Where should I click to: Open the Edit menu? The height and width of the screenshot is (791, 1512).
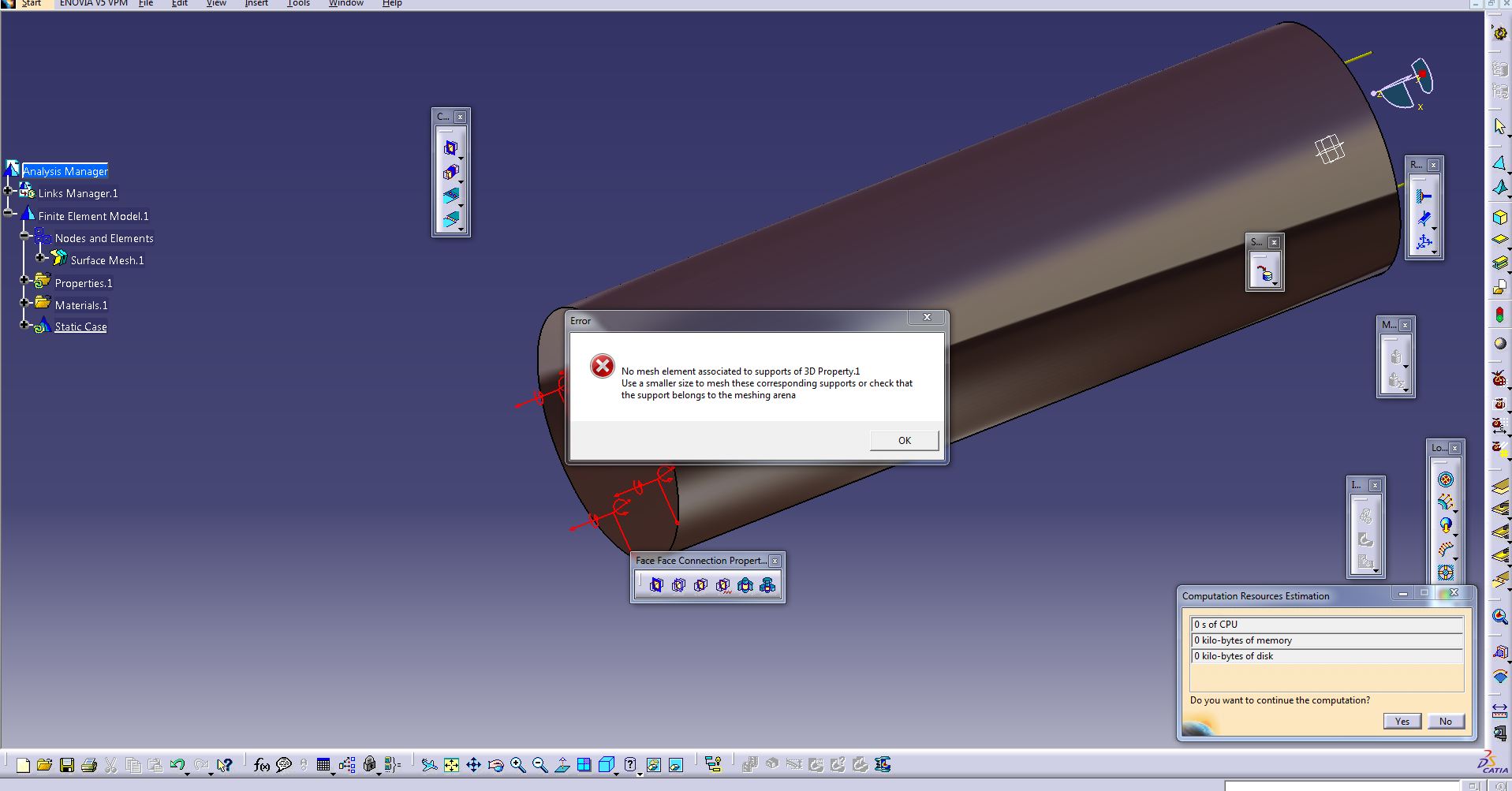180,3
